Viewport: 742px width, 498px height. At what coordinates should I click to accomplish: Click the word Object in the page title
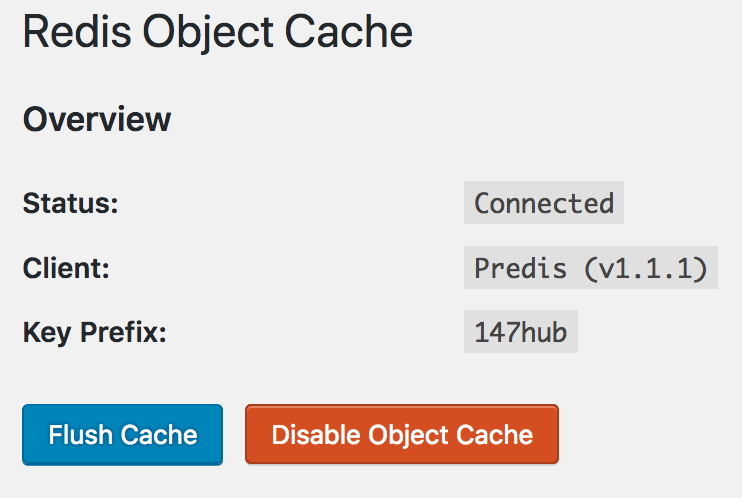point(208,33)
